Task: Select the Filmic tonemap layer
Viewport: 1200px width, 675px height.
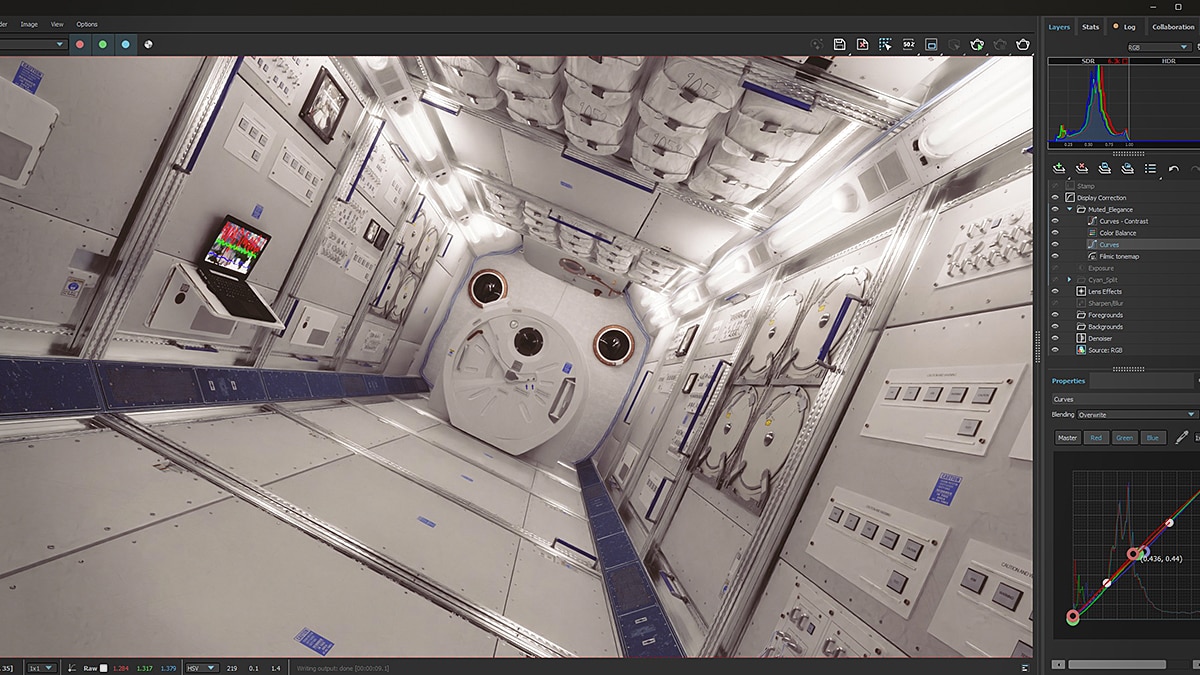Action: point(1119,256)
